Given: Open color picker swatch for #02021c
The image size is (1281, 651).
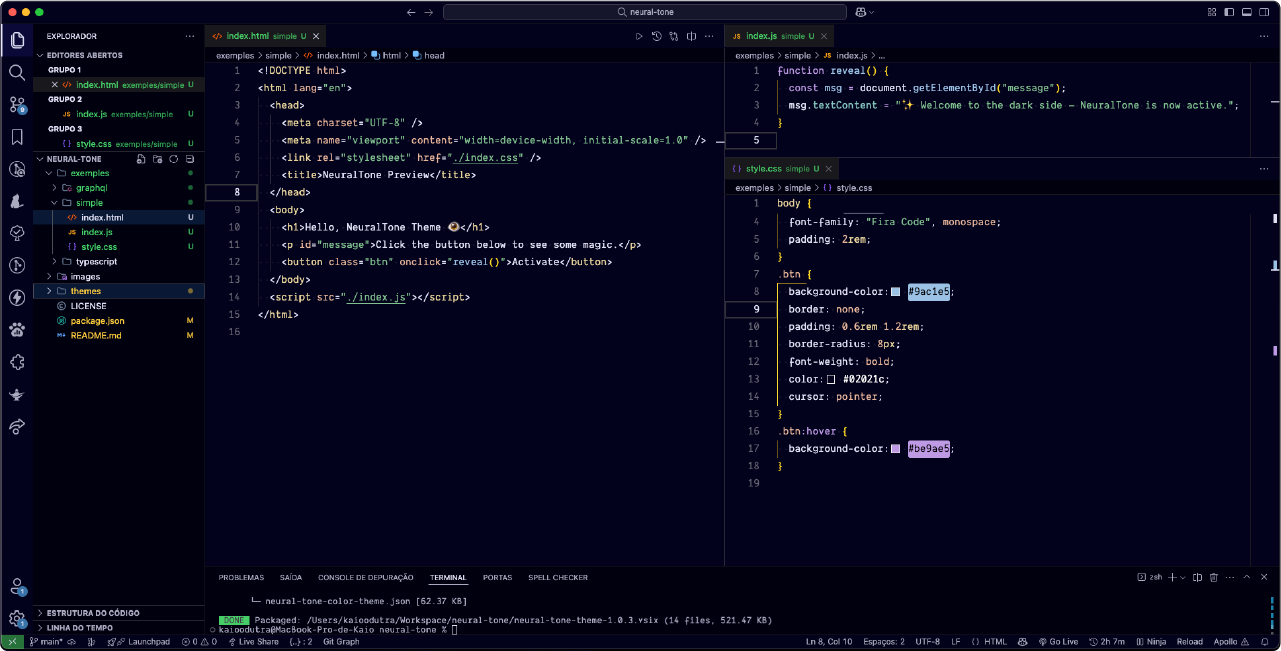Looking at the screenshot, I should pyautogui.click(x=831, y=379).
